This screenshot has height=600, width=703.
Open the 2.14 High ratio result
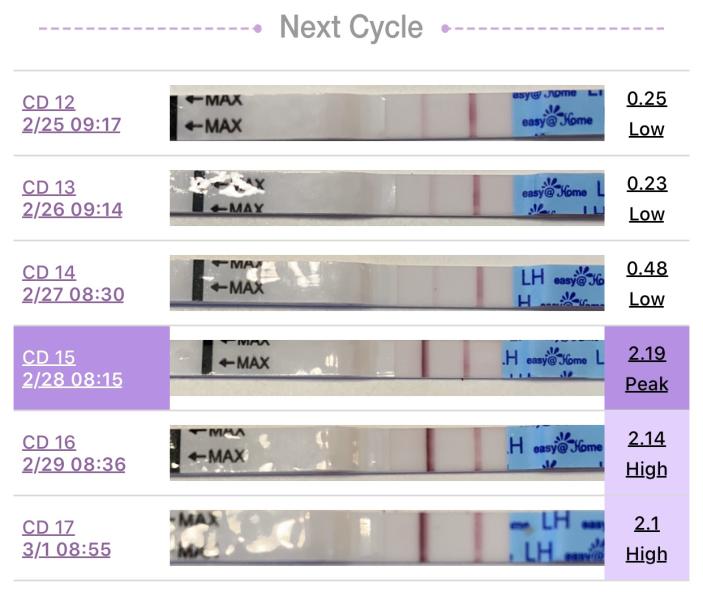click(647, 453)
